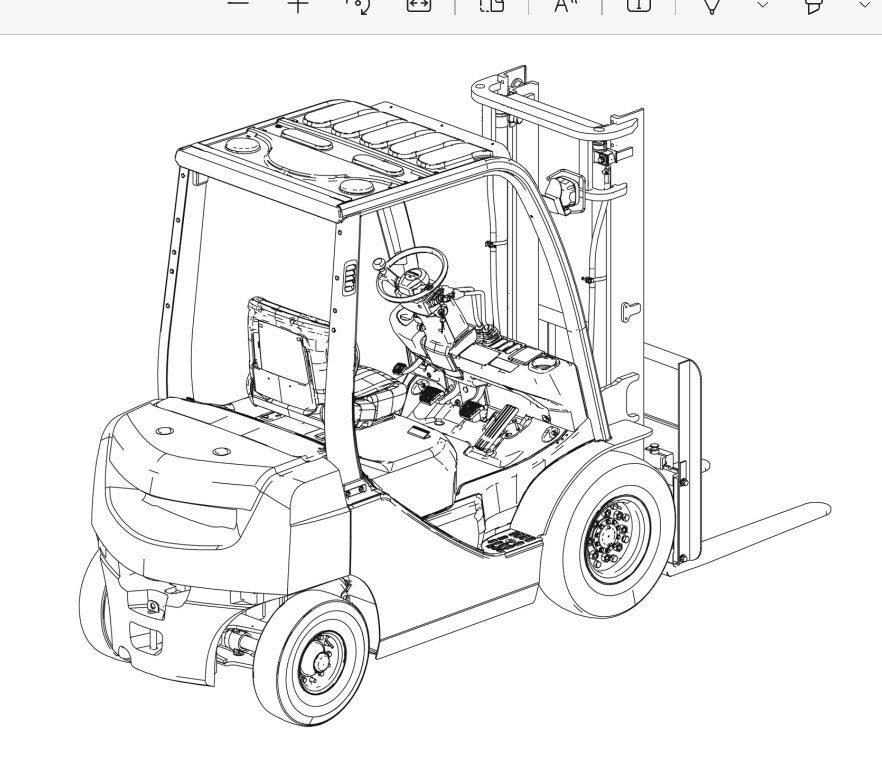The image size is (882, 766).
Task: Click the work light on the mast
Action: coord(565,191)
